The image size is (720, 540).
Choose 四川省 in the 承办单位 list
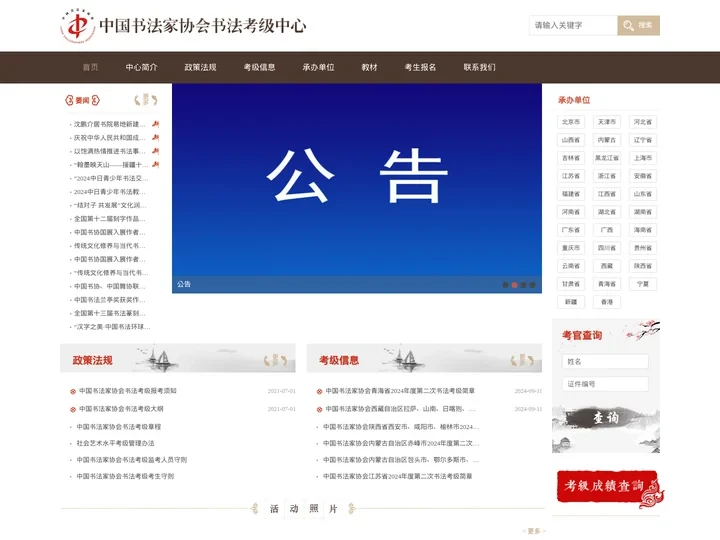point(607,248)
